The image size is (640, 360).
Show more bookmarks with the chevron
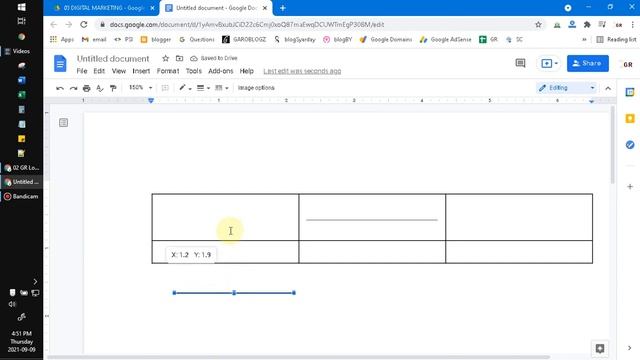[584, 40]
